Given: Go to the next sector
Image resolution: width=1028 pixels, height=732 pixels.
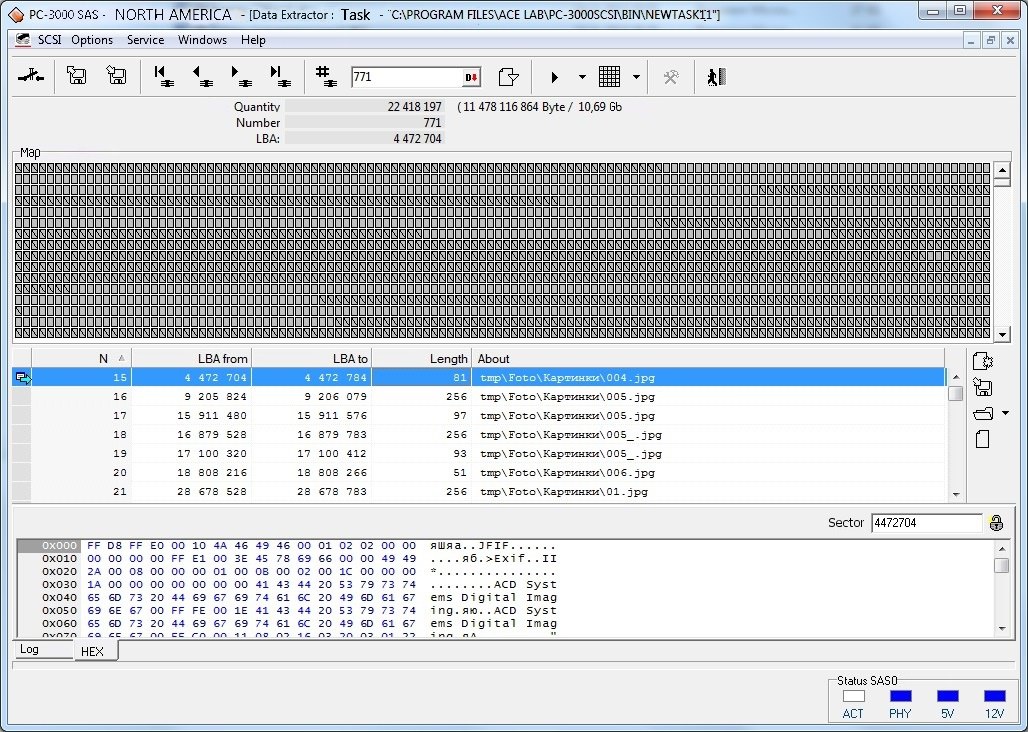Looking at the screenshot, I should click(x=241, y=77).
